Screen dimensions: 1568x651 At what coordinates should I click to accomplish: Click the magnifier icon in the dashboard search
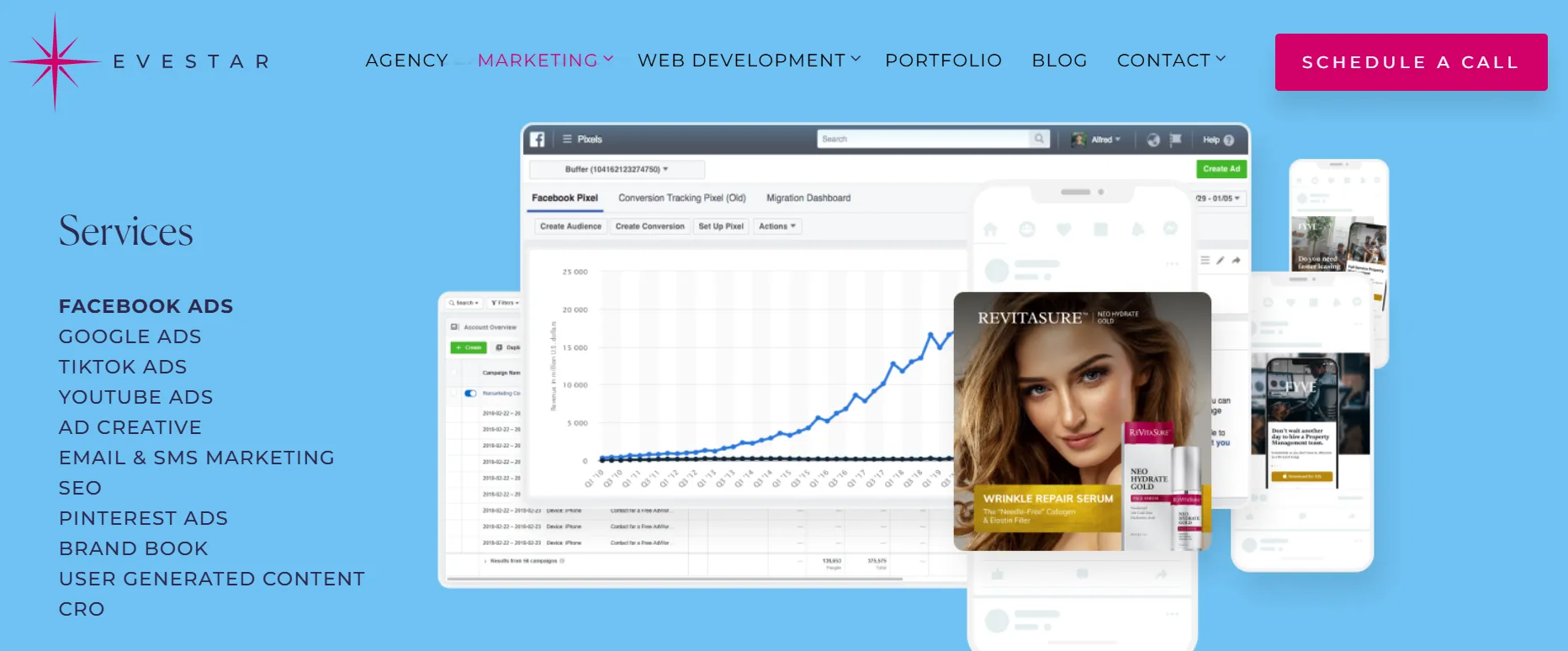coord(1040,139)
